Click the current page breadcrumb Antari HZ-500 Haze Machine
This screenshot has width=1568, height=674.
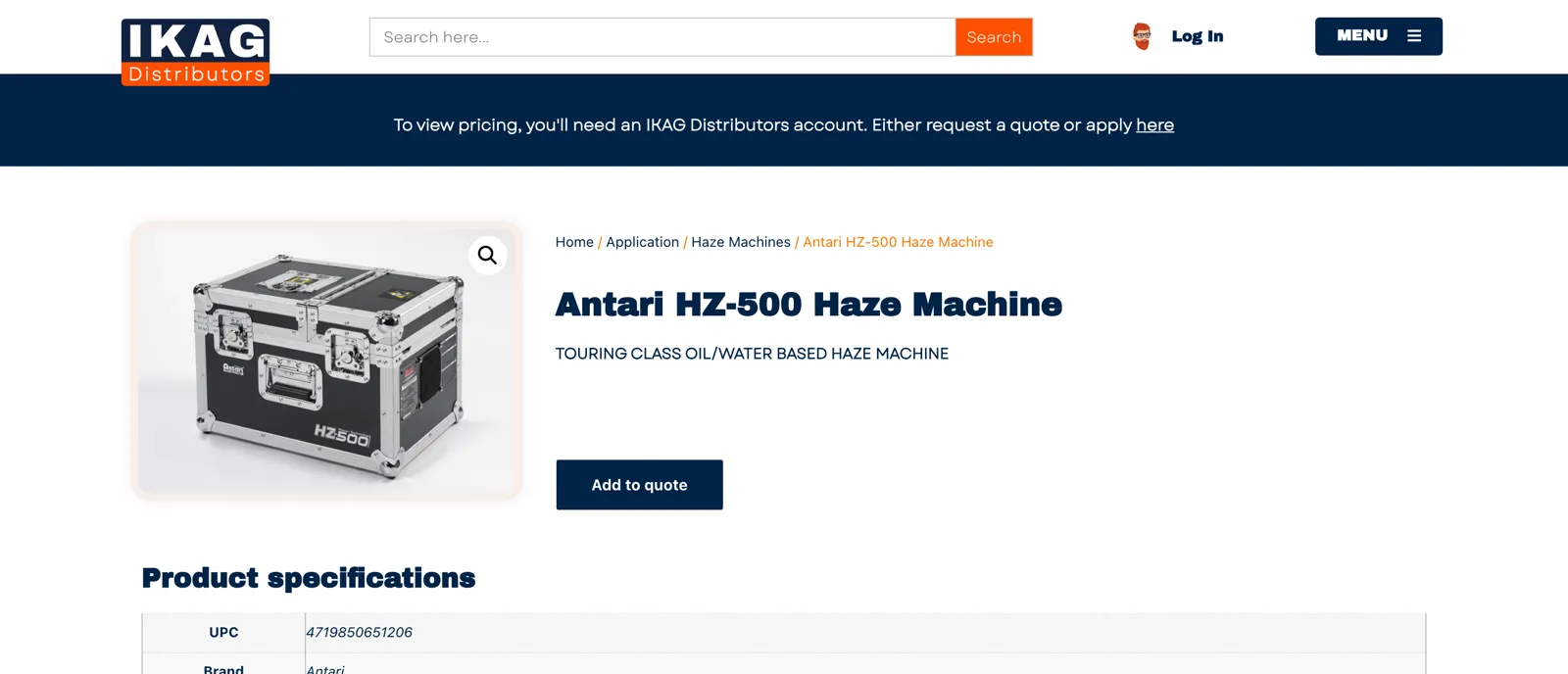[x=898, y=242]
